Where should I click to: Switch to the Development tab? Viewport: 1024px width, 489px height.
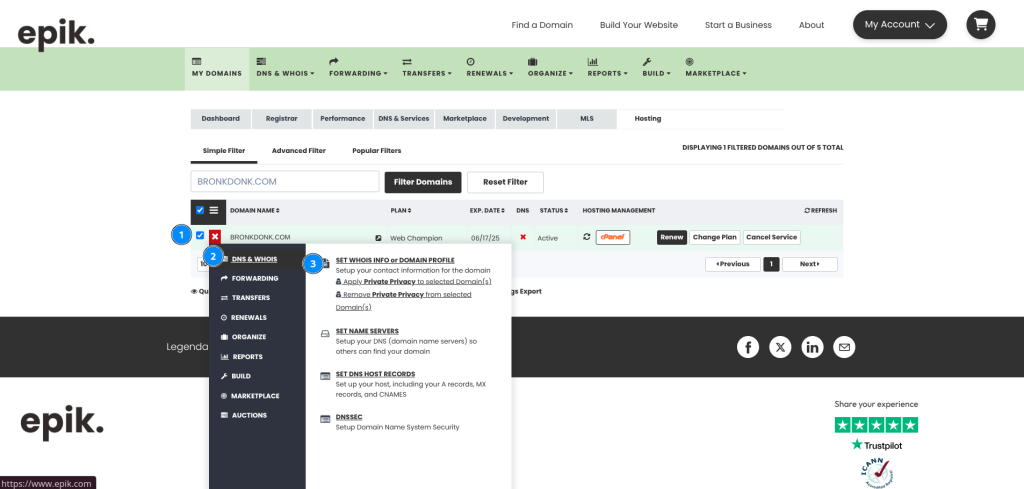click(526, 119)
